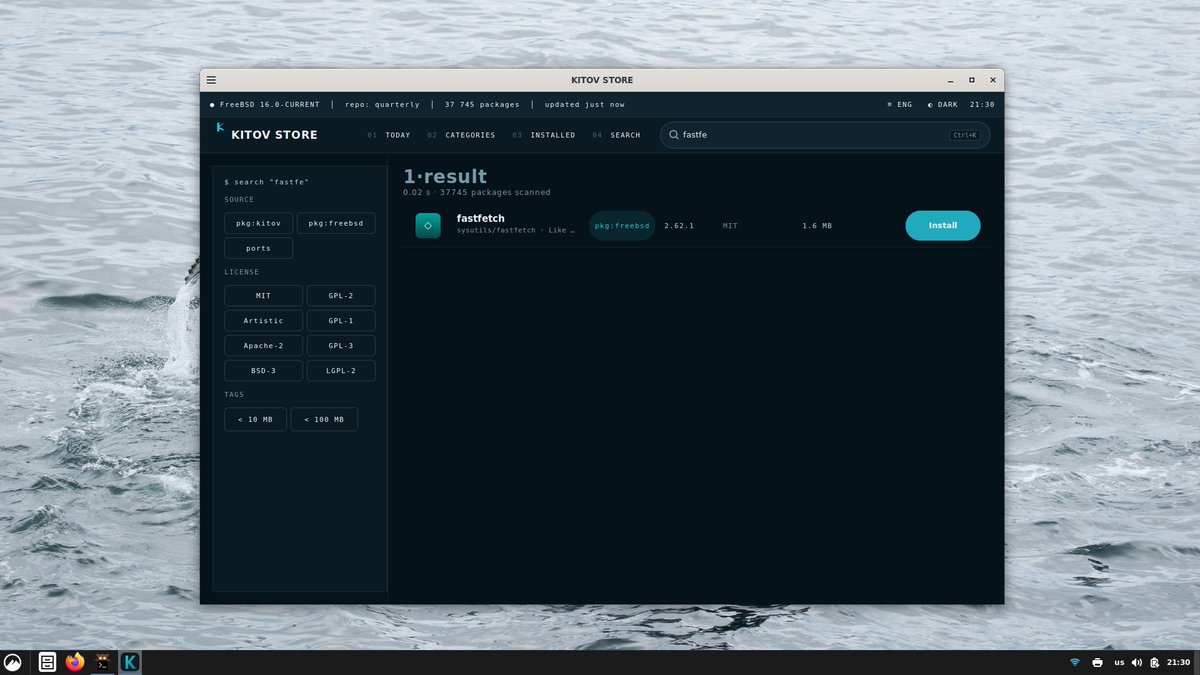
Task: Click the Wi-Fi network tray icon
Action: pyautogui.click(x=1075, y=662)
